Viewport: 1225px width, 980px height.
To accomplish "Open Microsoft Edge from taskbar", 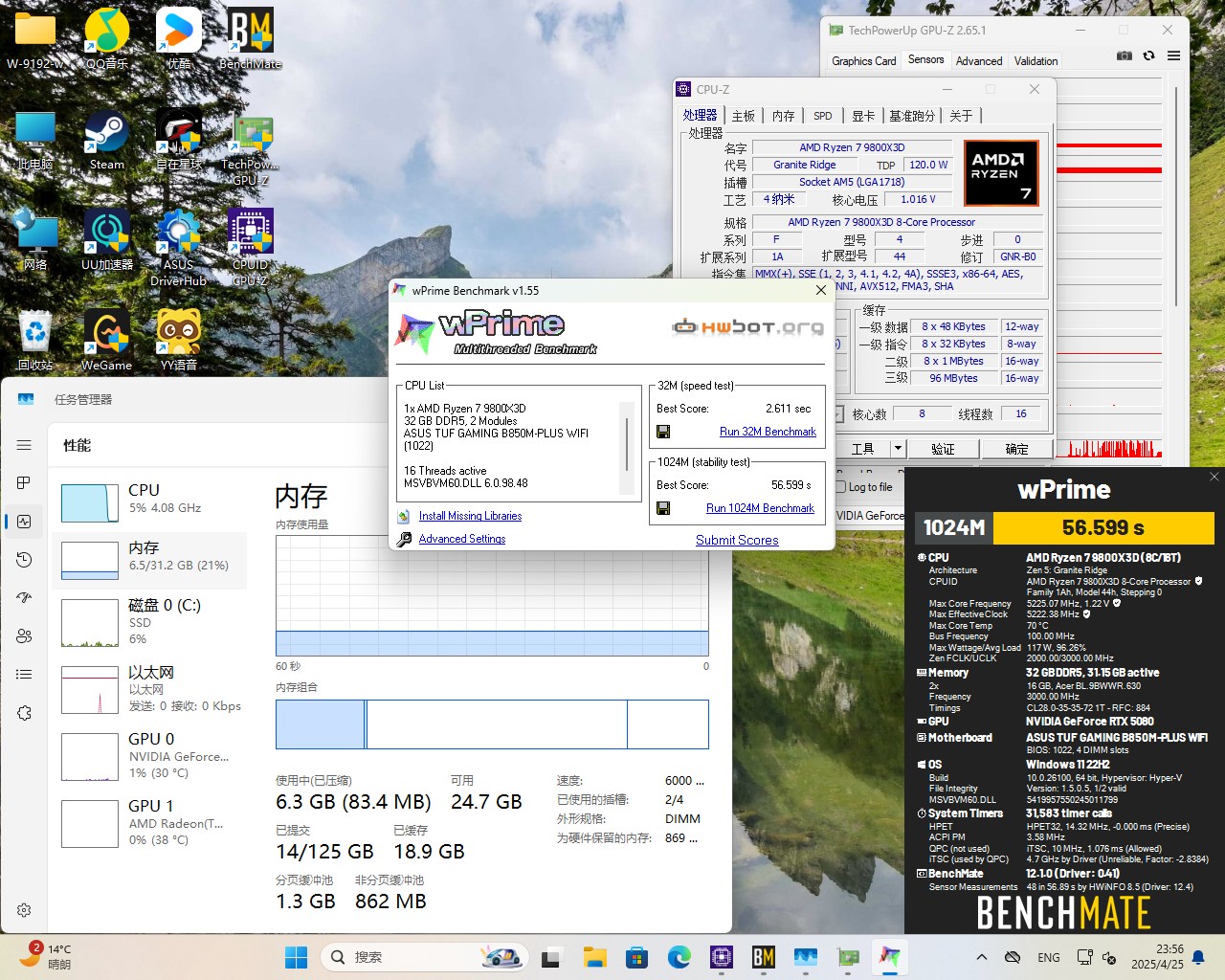I will coord(679,957).
